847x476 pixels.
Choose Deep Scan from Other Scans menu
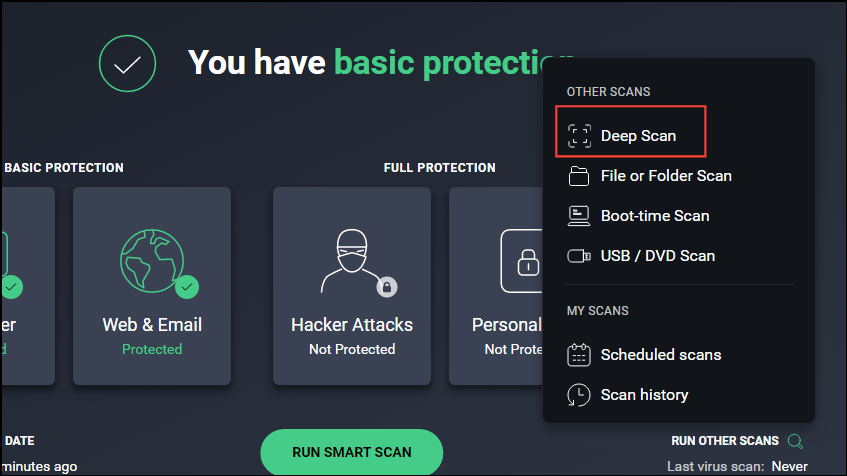click(637, 136)
